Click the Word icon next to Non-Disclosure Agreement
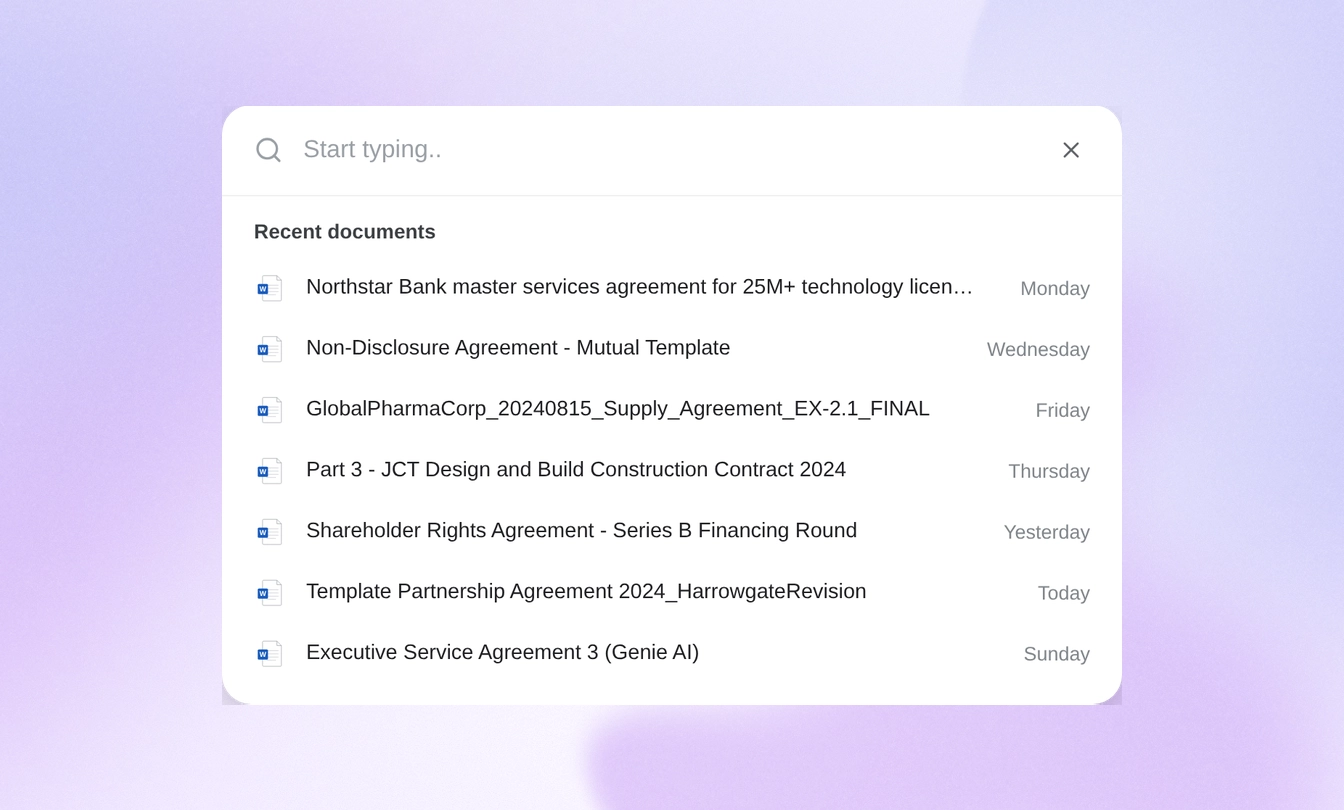This screenshot has height=810, width=1344. click(269, 348)
